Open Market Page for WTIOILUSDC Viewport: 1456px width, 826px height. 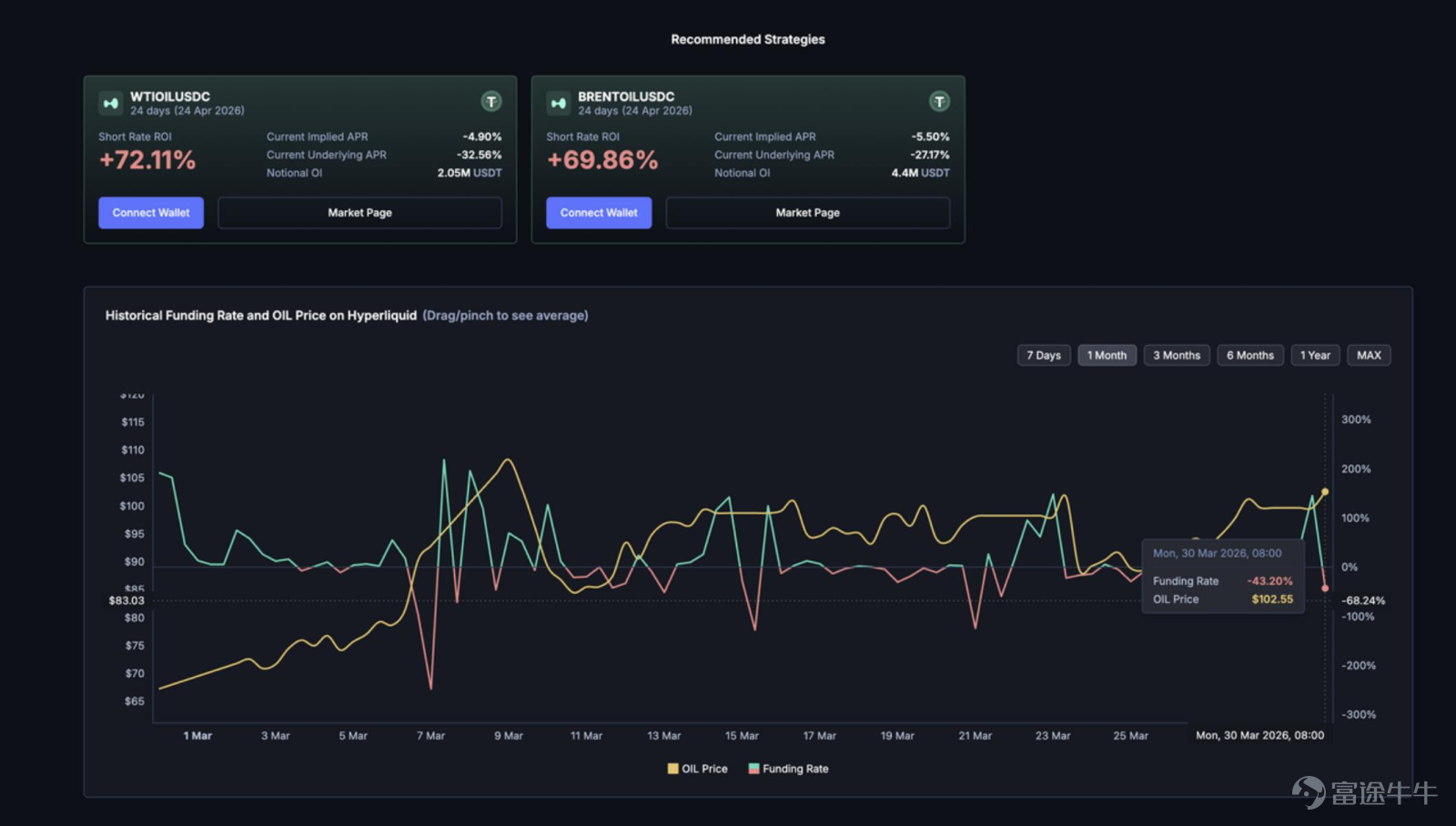359,213
